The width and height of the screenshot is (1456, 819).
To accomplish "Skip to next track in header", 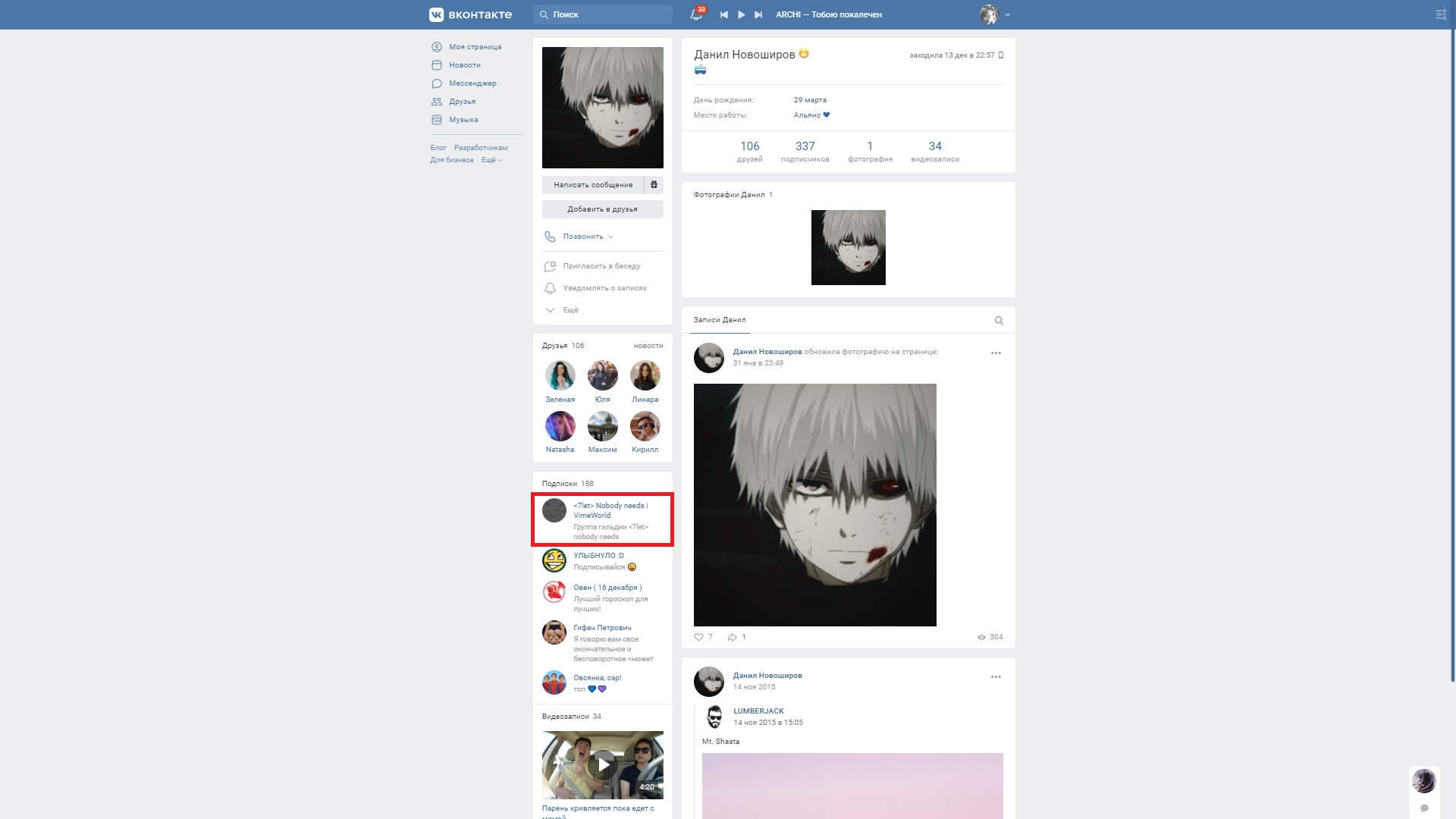I will pos(758,14).
